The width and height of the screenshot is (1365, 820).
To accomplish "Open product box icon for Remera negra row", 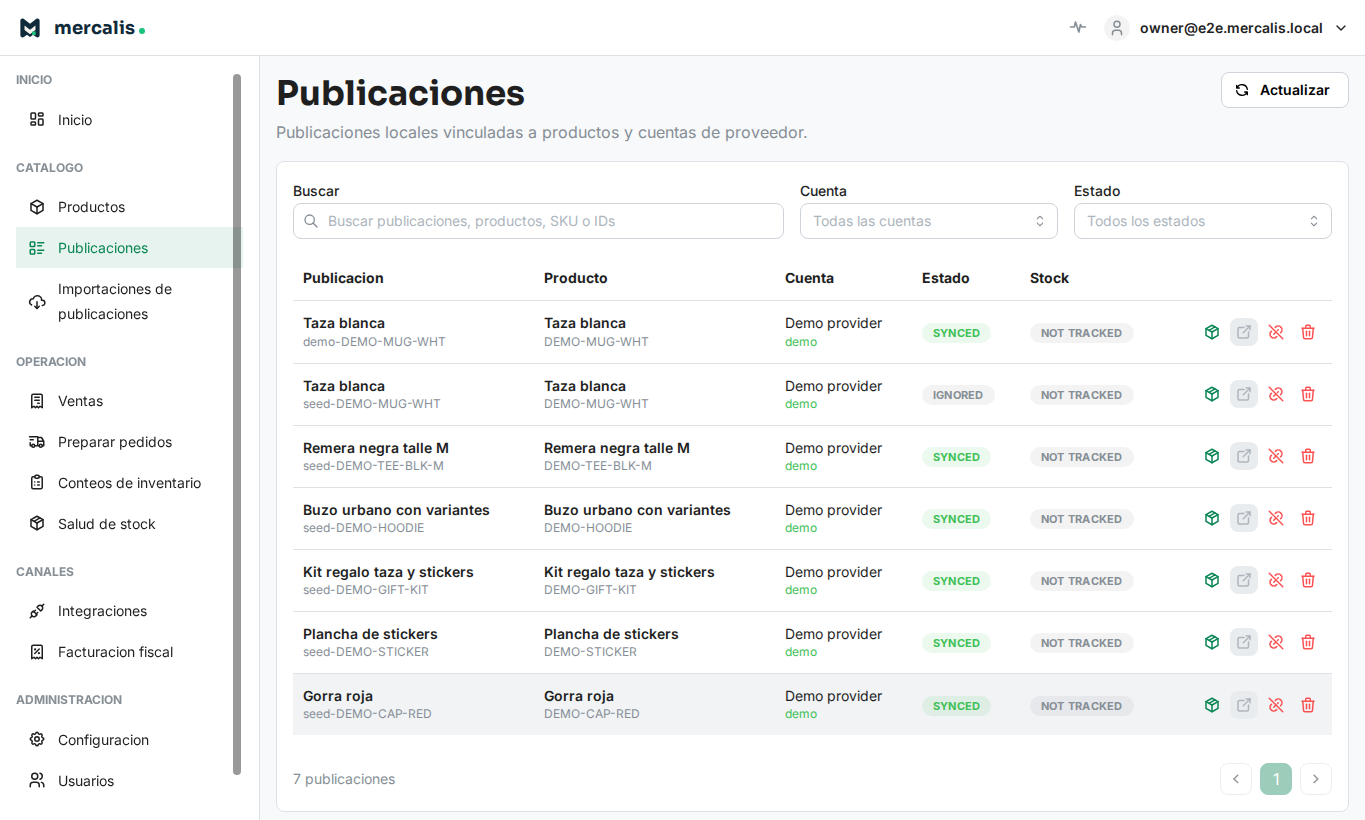I will (x=1212, y=456).
